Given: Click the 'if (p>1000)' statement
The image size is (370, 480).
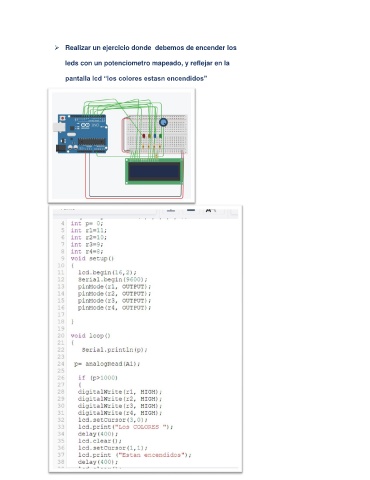Looking at the screenshot, I should 98,378.
